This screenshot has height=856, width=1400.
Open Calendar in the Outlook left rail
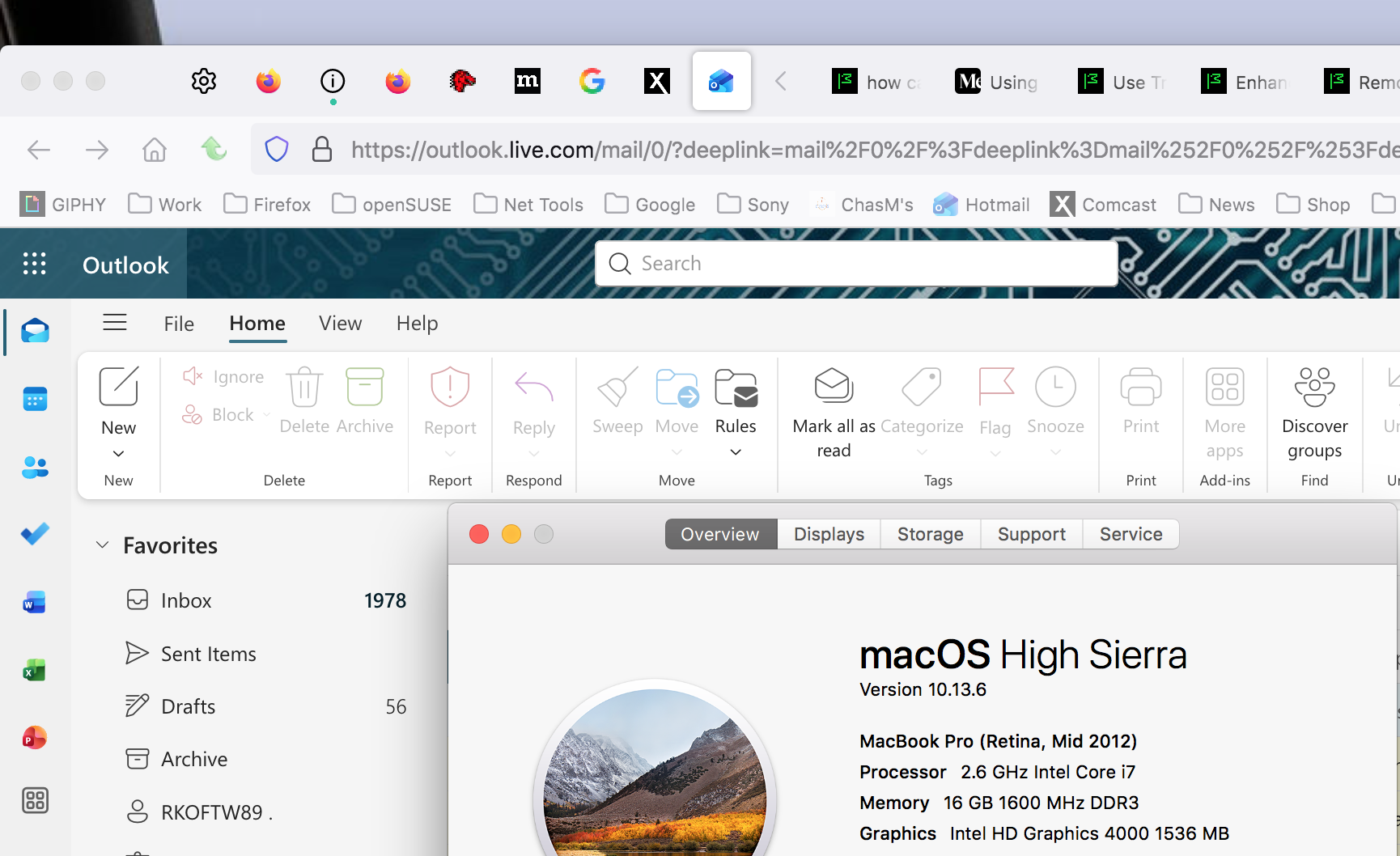[x=35, y=399]
